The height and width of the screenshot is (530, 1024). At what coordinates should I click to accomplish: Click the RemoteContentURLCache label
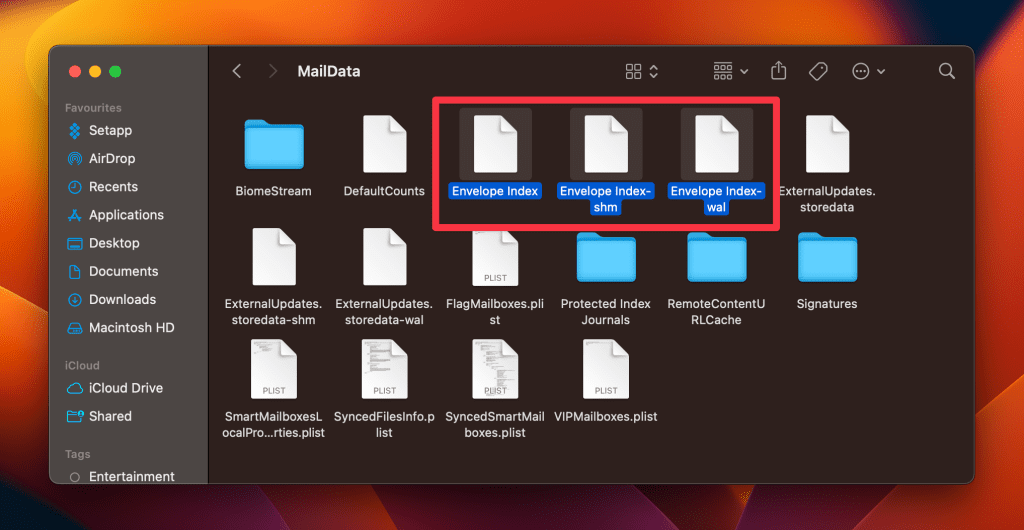click(716, 312)
